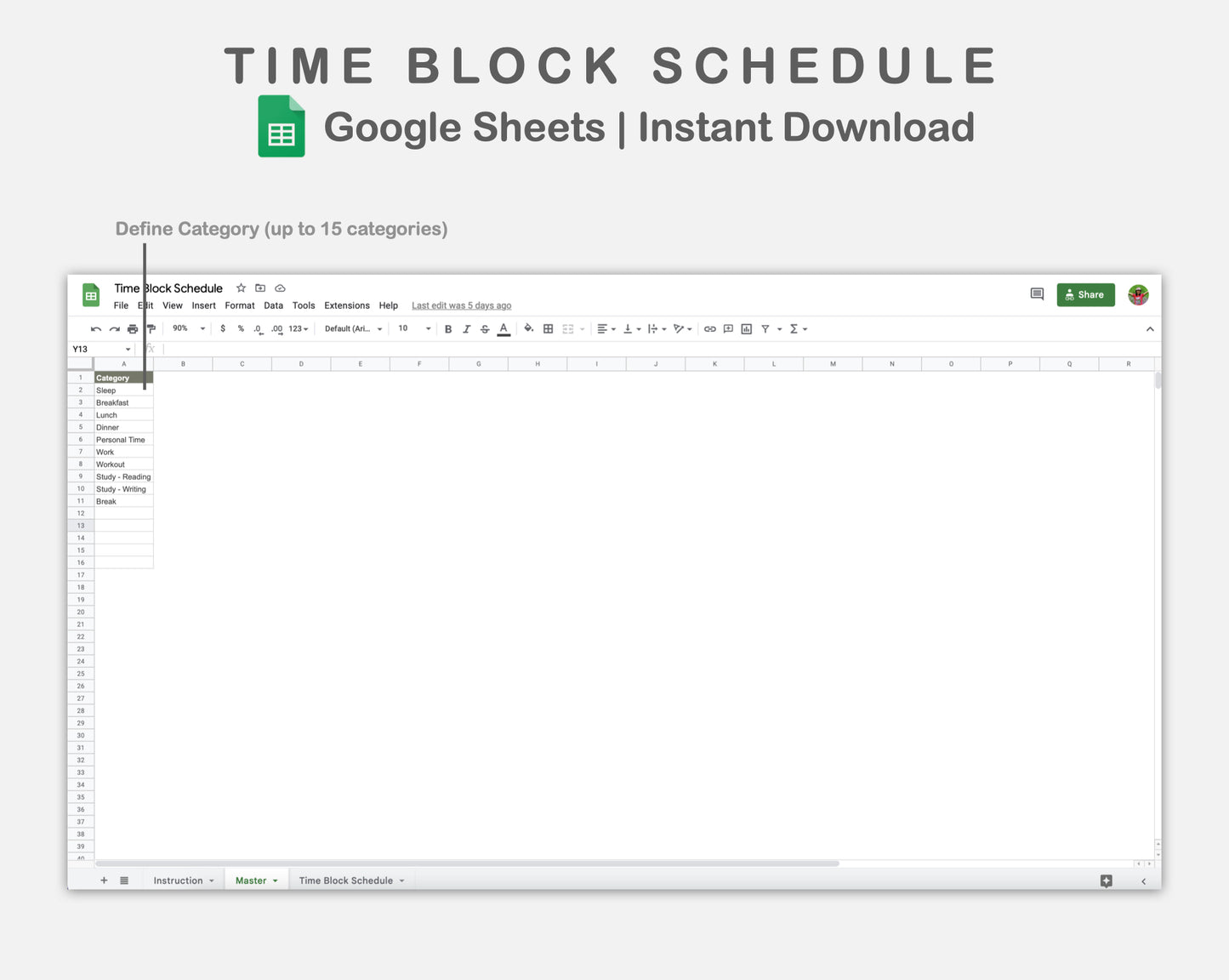
Task: Star the Time Block Schedule document
Action: 241,288
